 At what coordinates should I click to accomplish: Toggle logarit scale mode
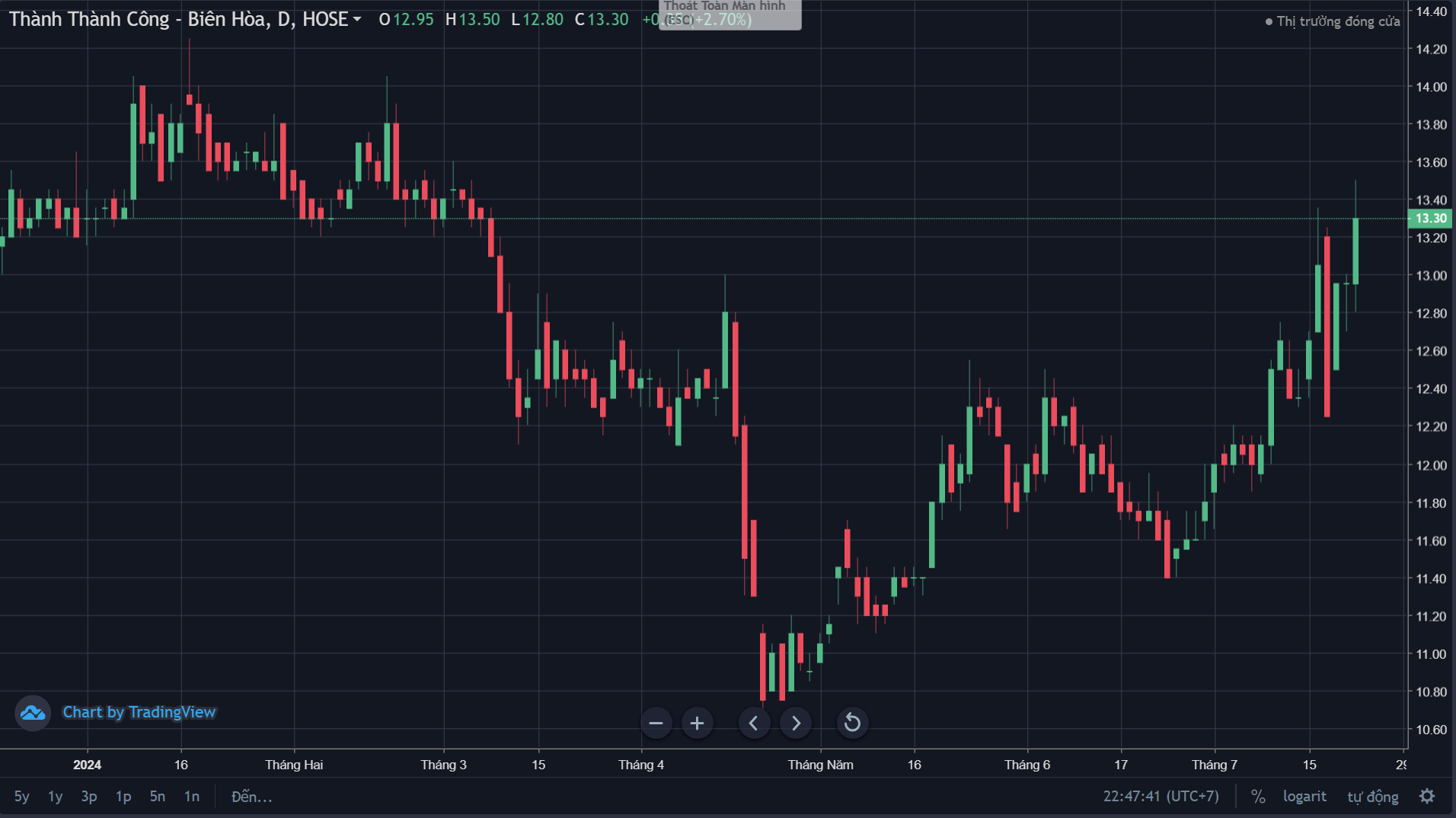[1304, 796]
